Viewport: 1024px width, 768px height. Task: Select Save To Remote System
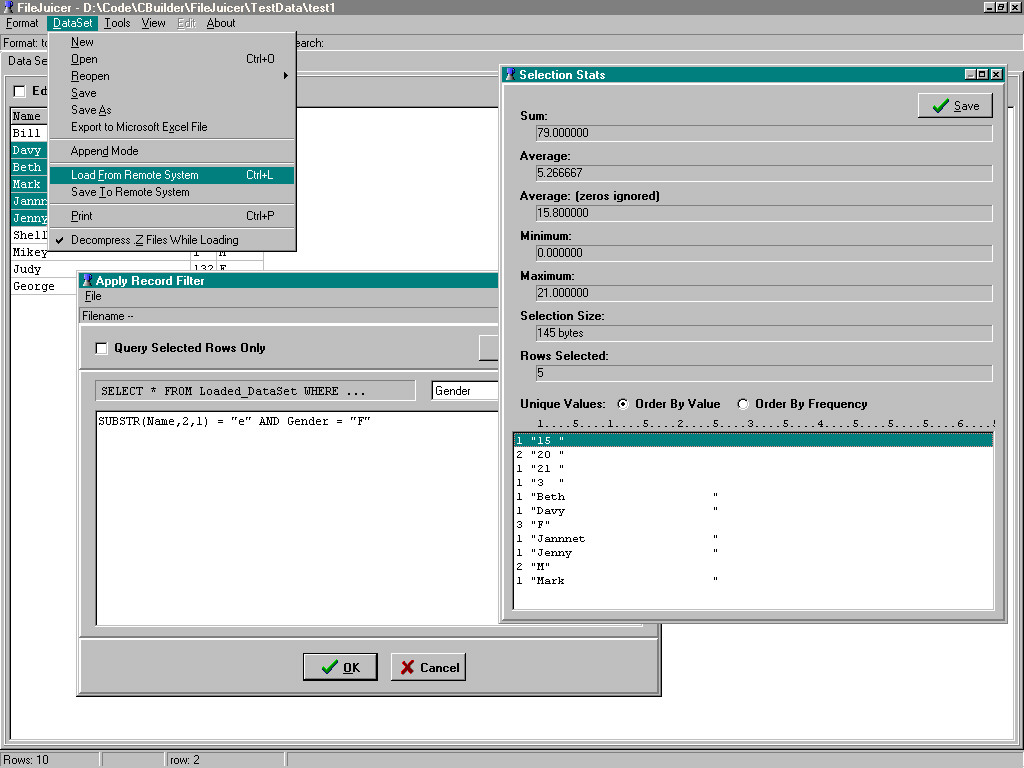point(172,192)
